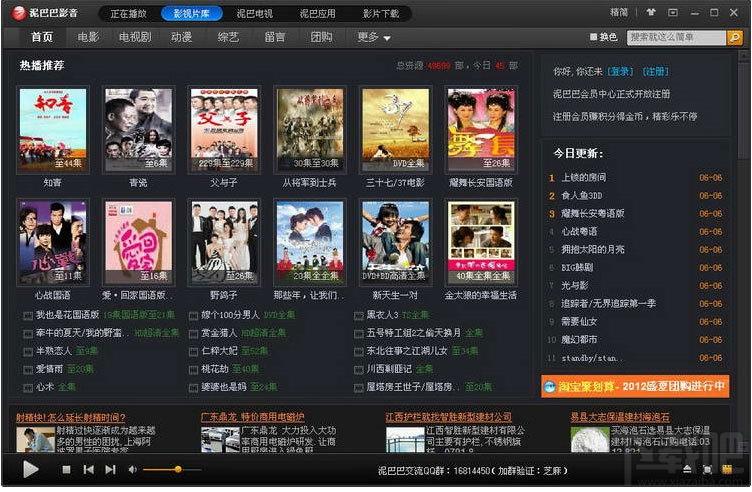Toggle fullscreen icon in bottom bar

707,469
